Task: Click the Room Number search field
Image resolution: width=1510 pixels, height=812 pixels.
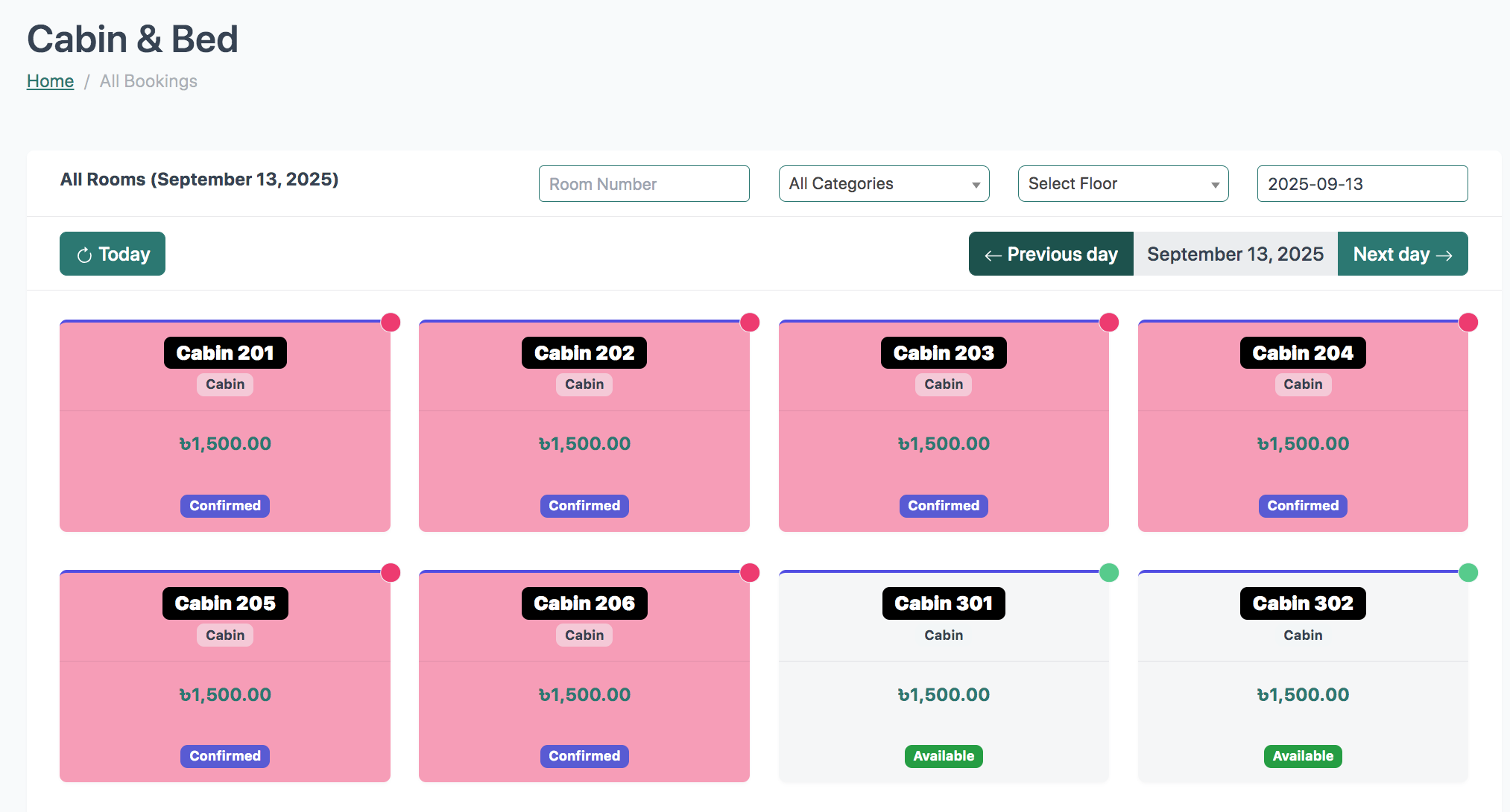Action: pyautogui.click(x=644, y=184)
